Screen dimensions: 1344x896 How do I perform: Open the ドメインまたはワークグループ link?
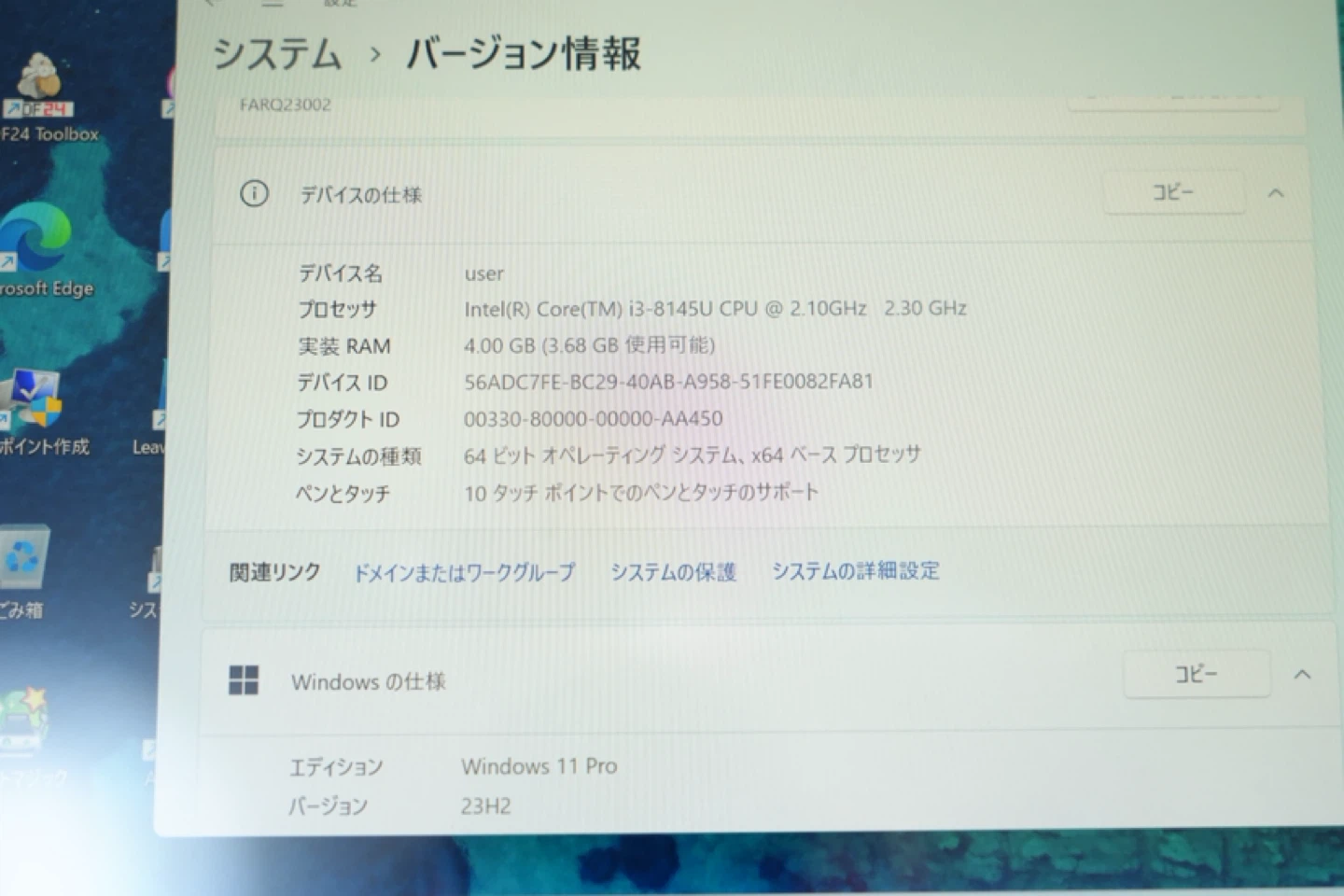pyautogui.click(x=464, y=572)
